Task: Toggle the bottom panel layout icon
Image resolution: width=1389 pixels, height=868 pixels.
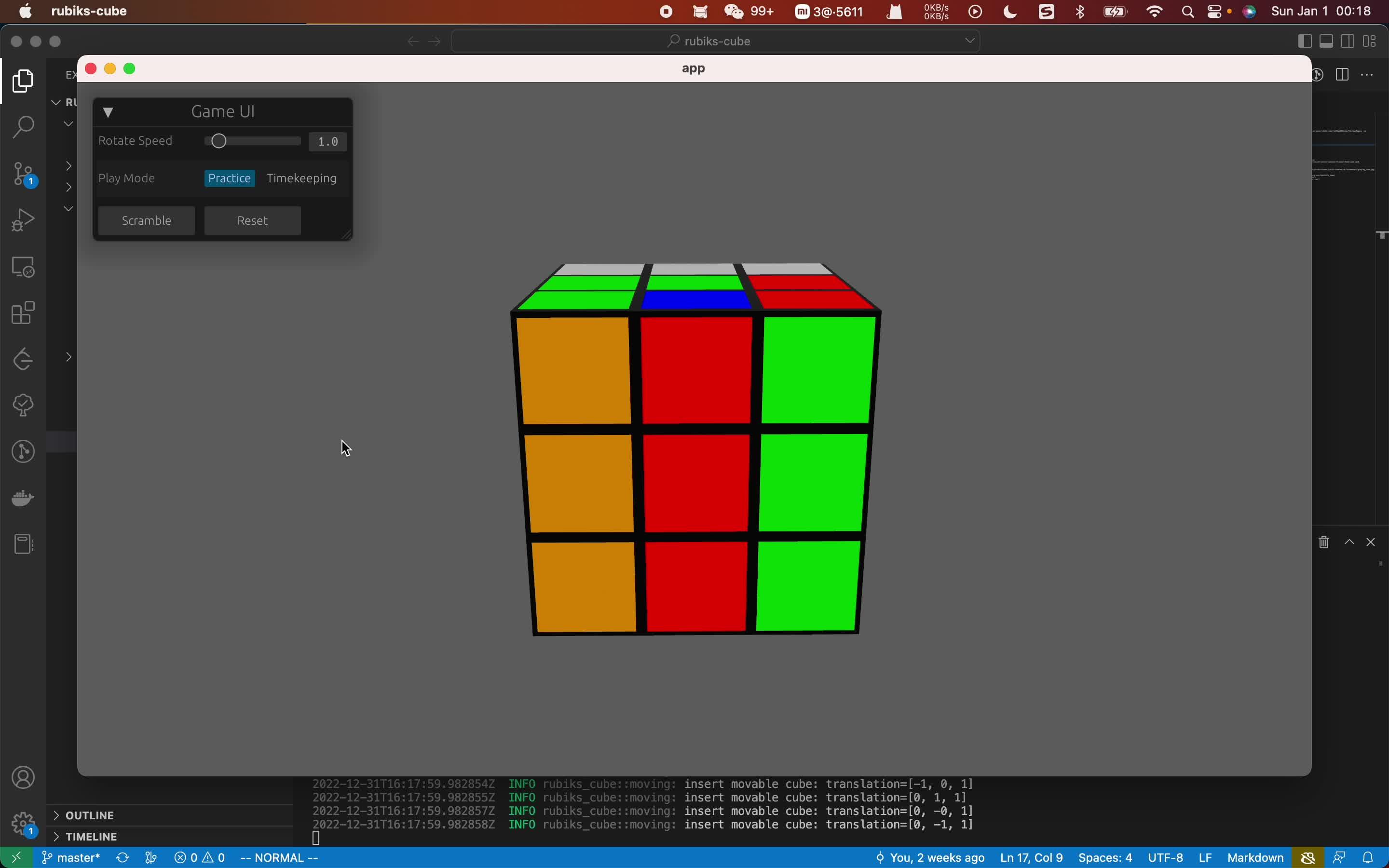Action: click(x=1326, y=41)
